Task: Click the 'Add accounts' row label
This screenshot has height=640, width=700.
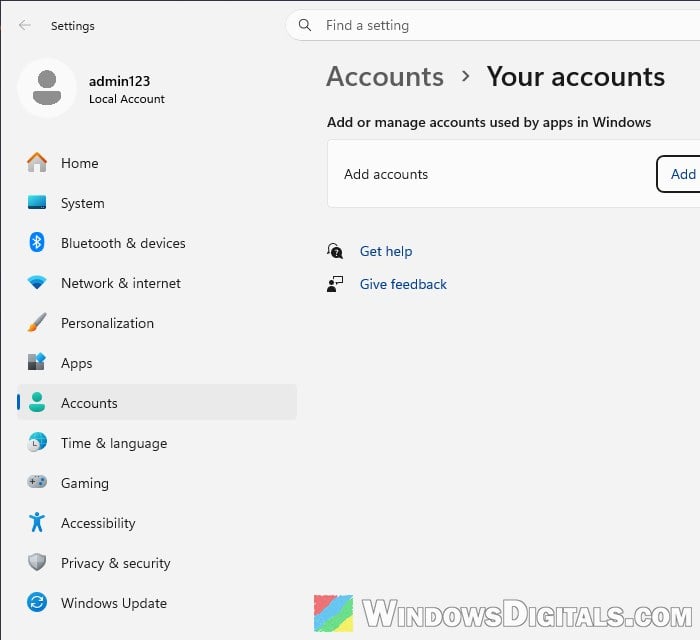Action: 386,174
